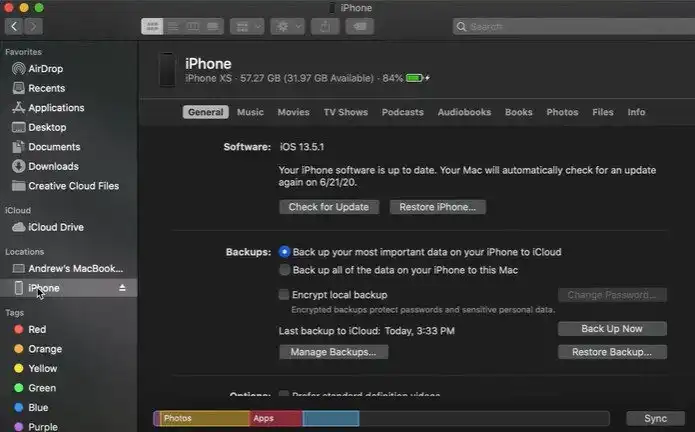Viewport: 695px width, 432px height.
Task: Click the iOS 13.5.1 software version text
Action: click(302, 147)
